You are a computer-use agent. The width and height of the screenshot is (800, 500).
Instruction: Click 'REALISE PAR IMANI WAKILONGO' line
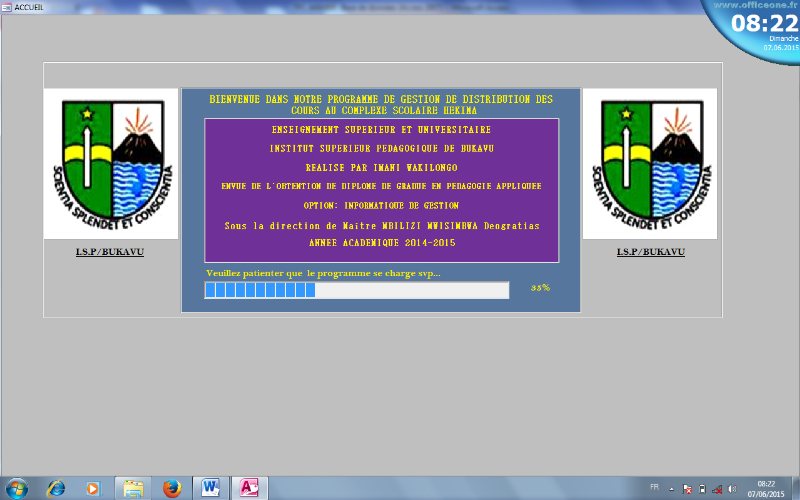pyautogui.click(x=382, y=167)
